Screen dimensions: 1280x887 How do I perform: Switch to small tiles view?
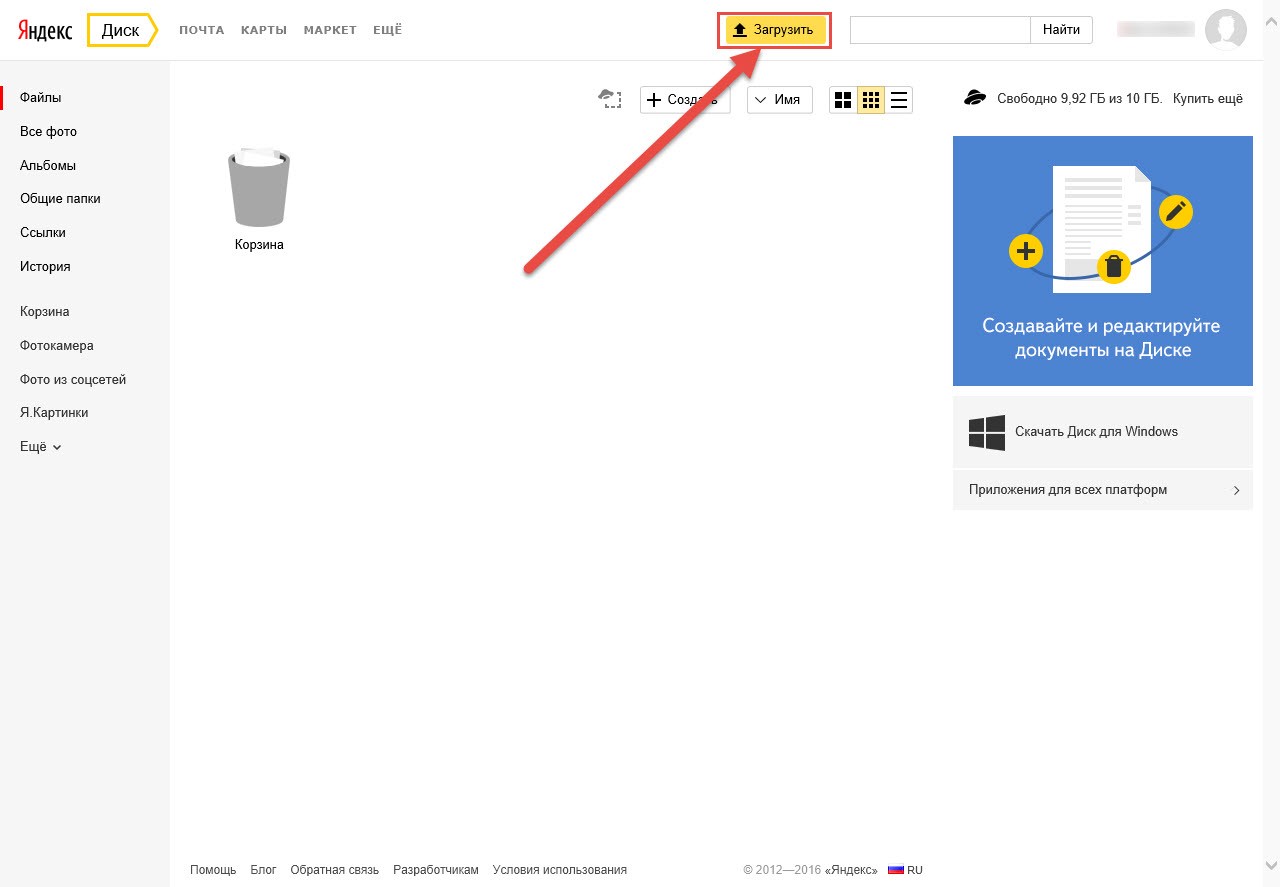pyautogui.click(x=871, y=100)
